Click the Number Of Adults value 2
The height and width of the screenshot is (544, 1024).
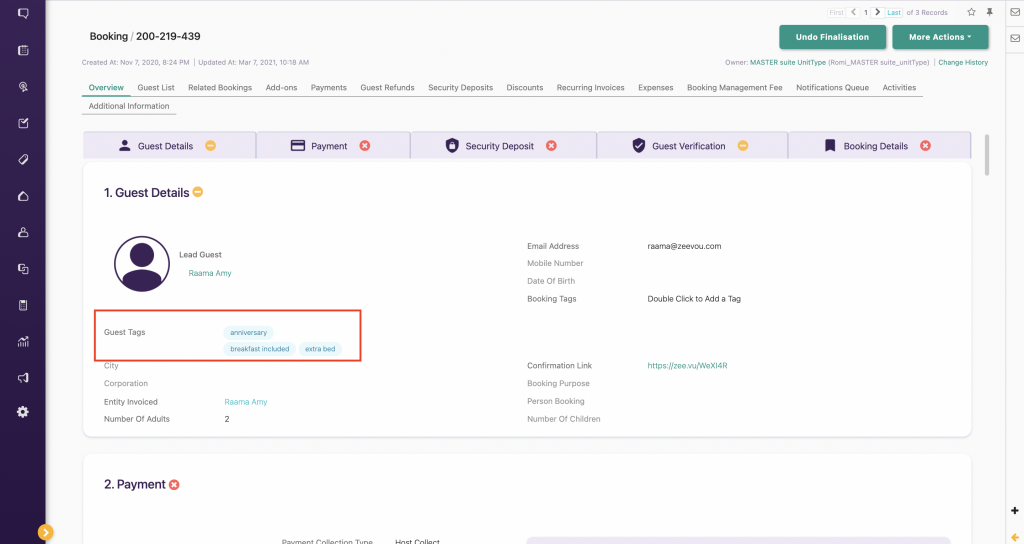point(227,419)
